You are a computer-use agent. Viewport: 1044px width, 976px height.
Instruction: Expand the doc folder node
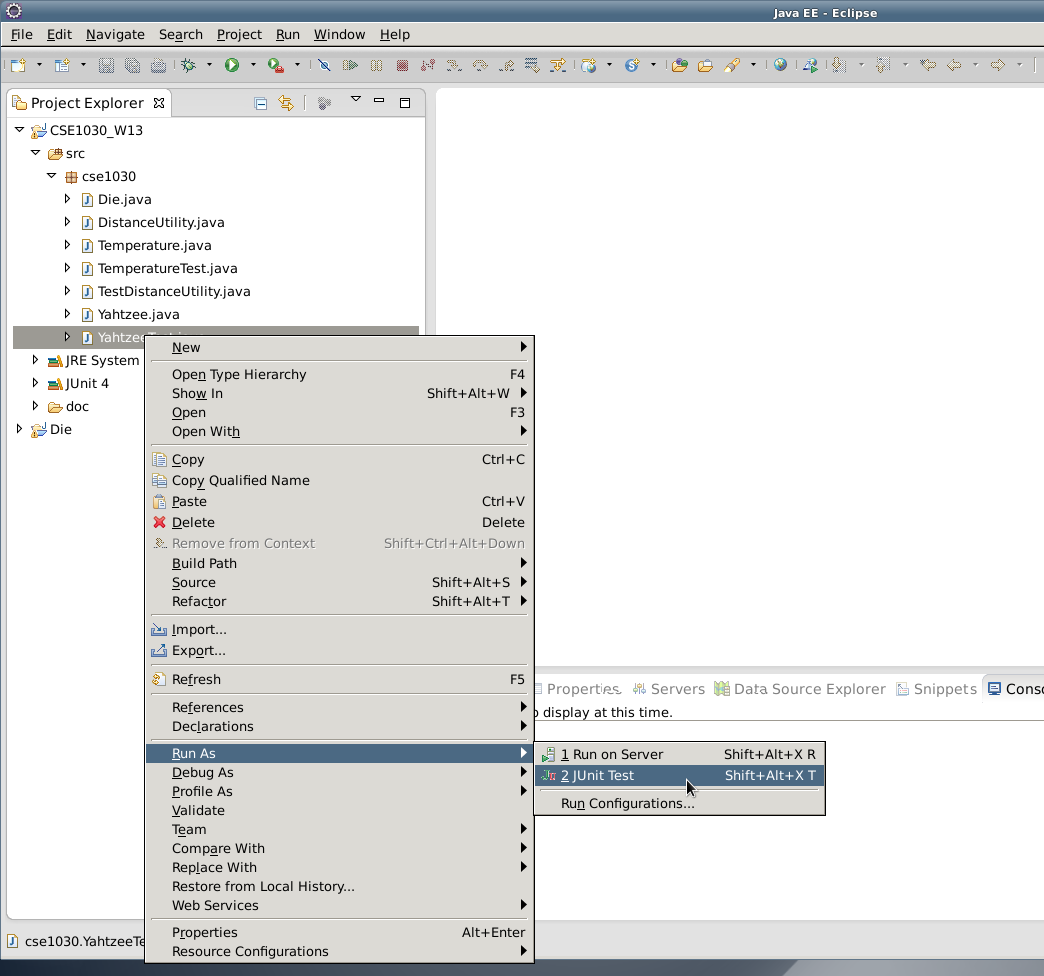[x=35, y=406]
